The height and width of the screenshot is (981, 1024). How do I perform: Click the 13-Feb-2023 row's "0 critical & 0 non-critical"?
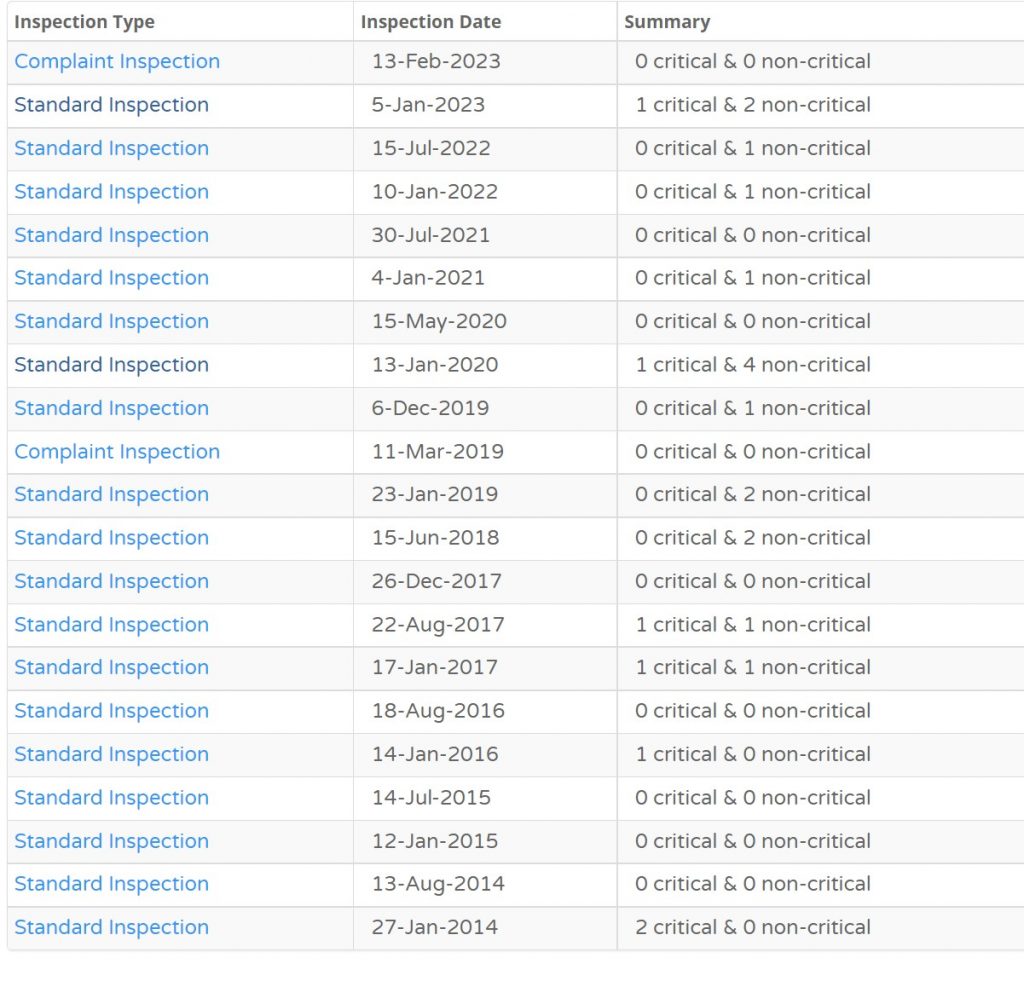point(753,61)
